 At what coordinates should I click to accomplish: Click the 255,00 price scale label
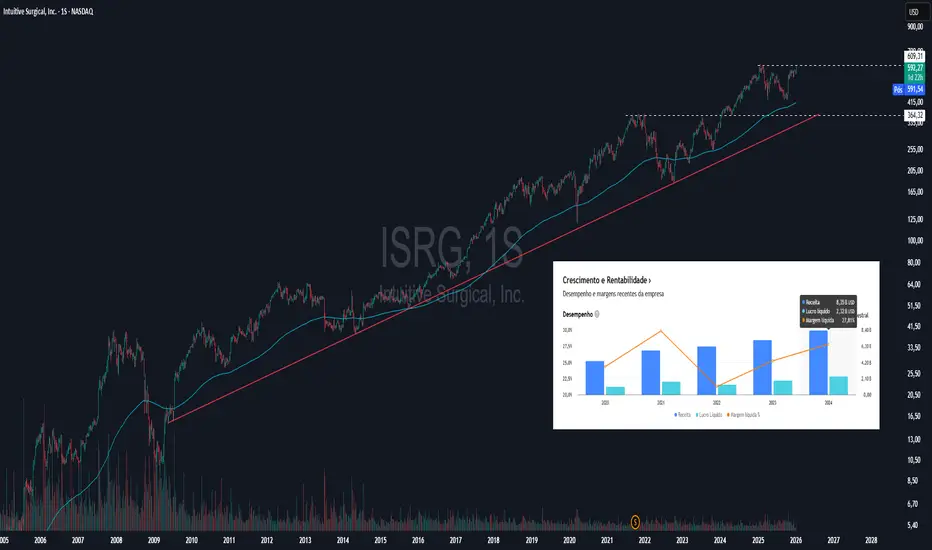(915, 149)
